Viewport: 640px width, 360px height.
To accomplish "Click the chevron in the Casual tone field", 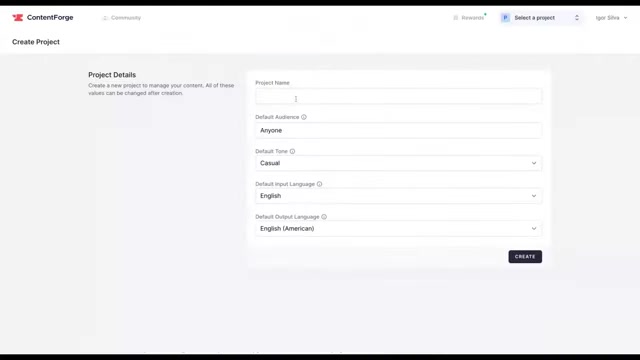I will tap(534, 163).
